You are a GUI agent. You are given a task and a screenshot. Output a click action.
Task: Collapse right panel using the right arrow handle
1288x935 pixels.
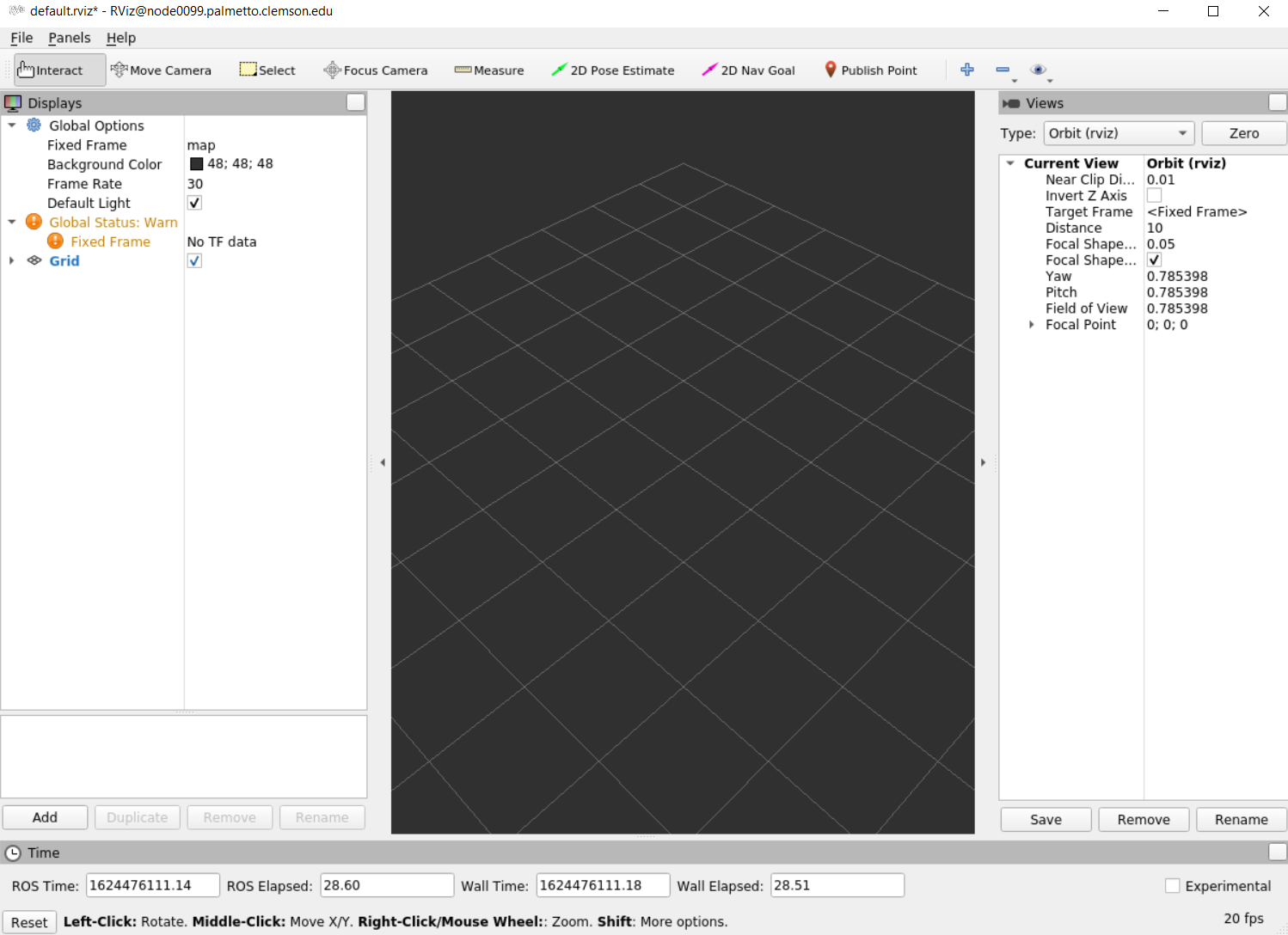click(984, 462)
